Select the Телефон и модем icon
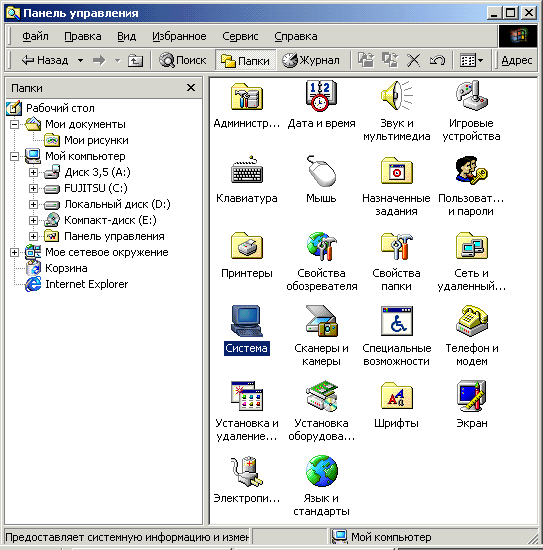 pyautogui.click(x=471, y=321)
